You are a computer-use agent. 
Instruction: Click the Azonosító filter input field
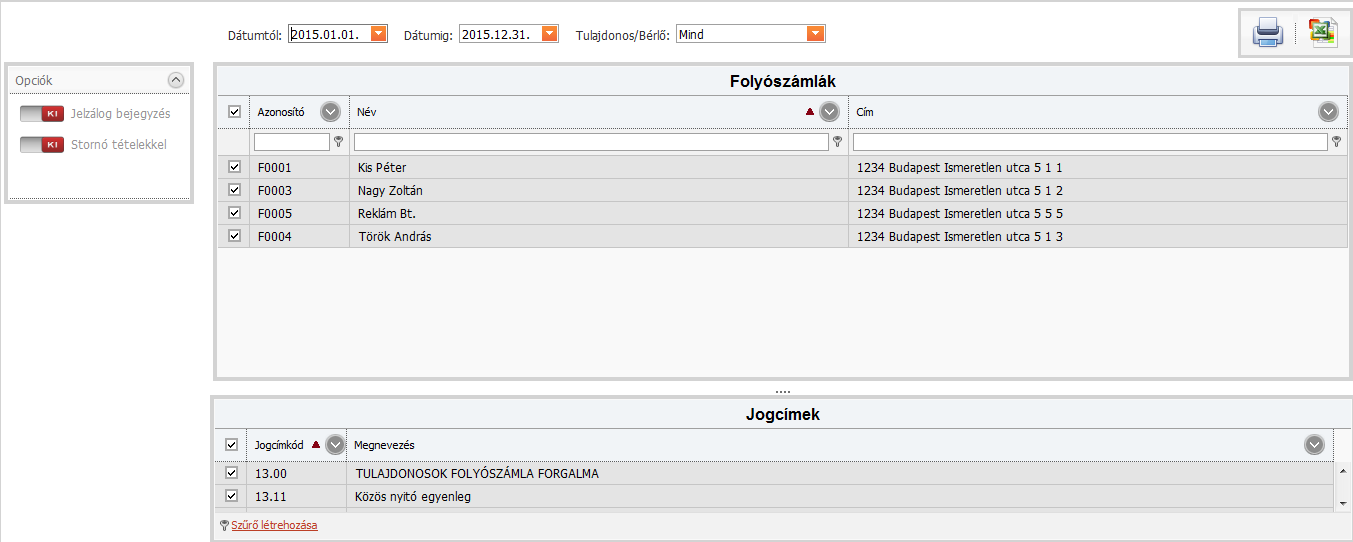tap(291, 142)
